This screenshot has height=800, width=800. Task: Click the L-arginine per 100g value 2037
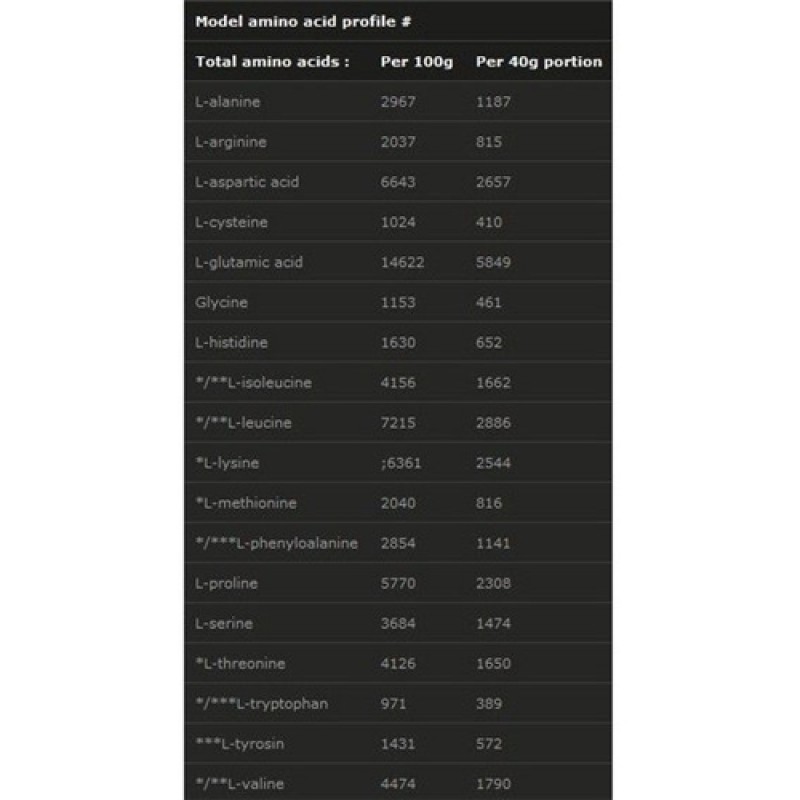(x=398, y=142)
